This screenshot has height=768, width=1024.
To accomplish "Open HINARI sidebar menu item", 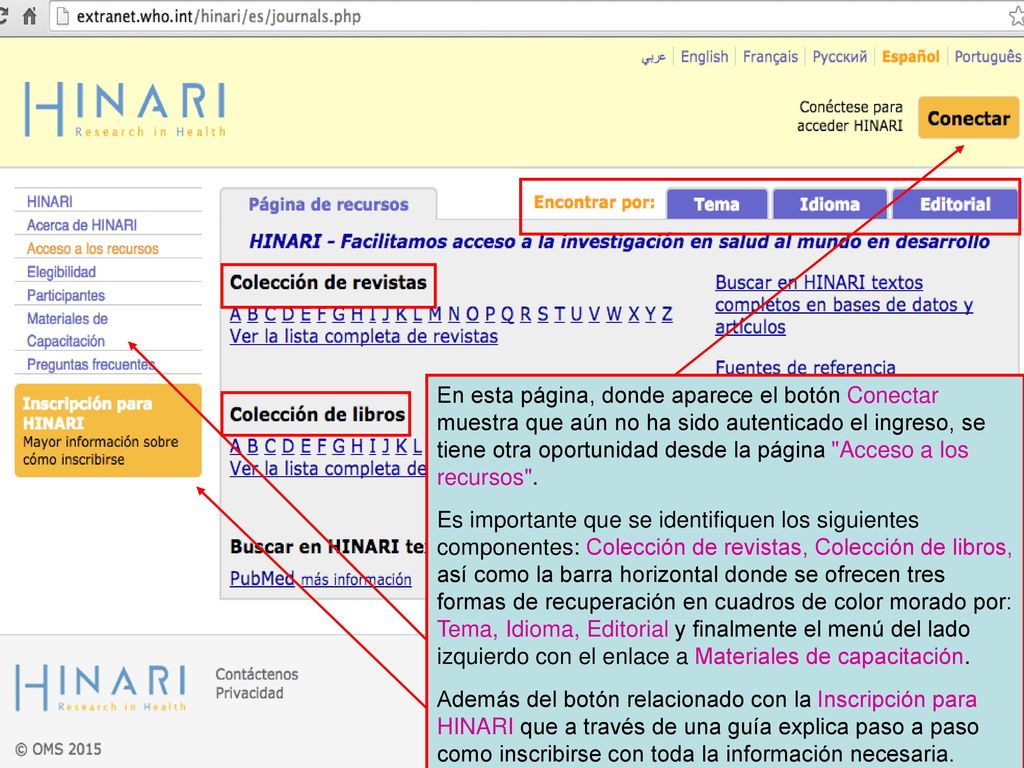I will (x=50, y=202).
